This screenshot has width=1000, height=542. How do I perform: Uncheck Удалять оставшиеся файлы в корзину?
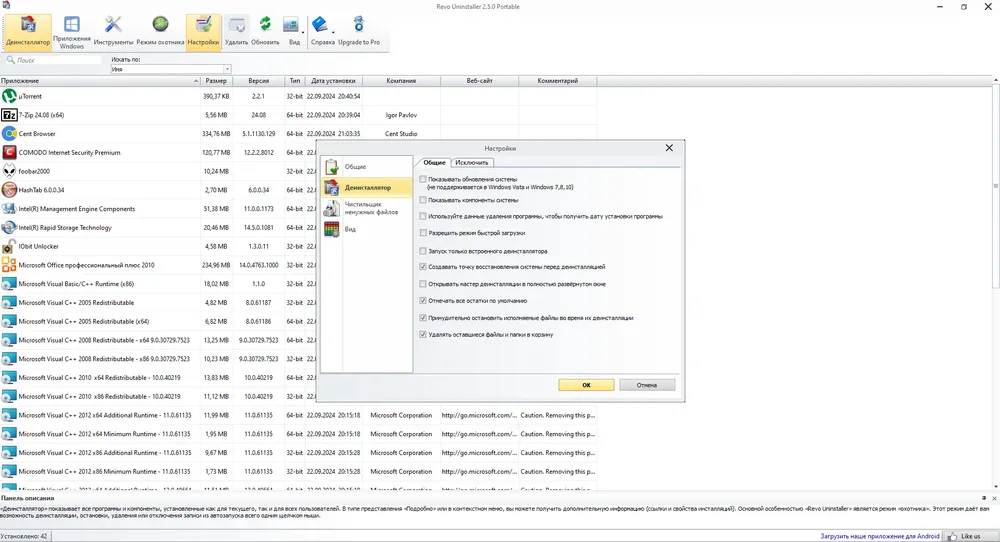coord(423,335)
